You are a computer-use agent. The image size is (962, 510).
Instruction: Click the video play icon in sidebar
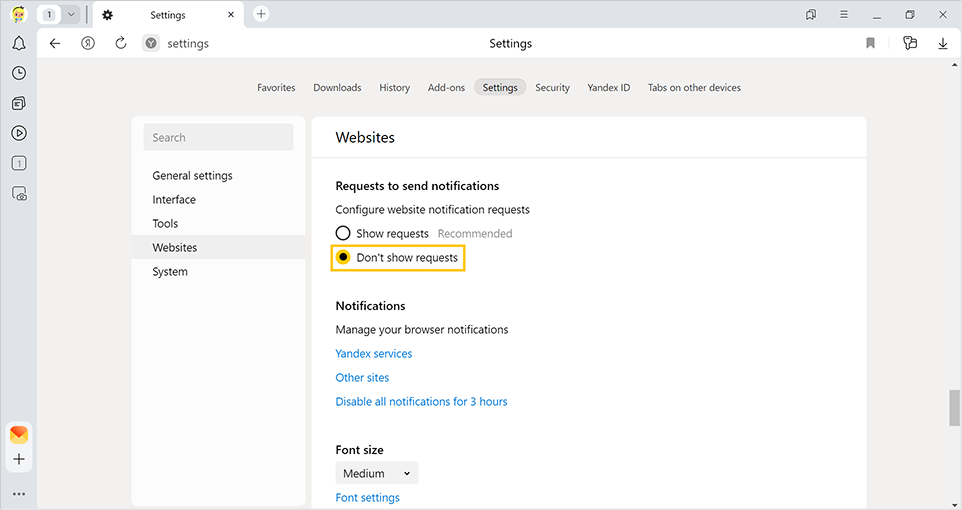18,133
